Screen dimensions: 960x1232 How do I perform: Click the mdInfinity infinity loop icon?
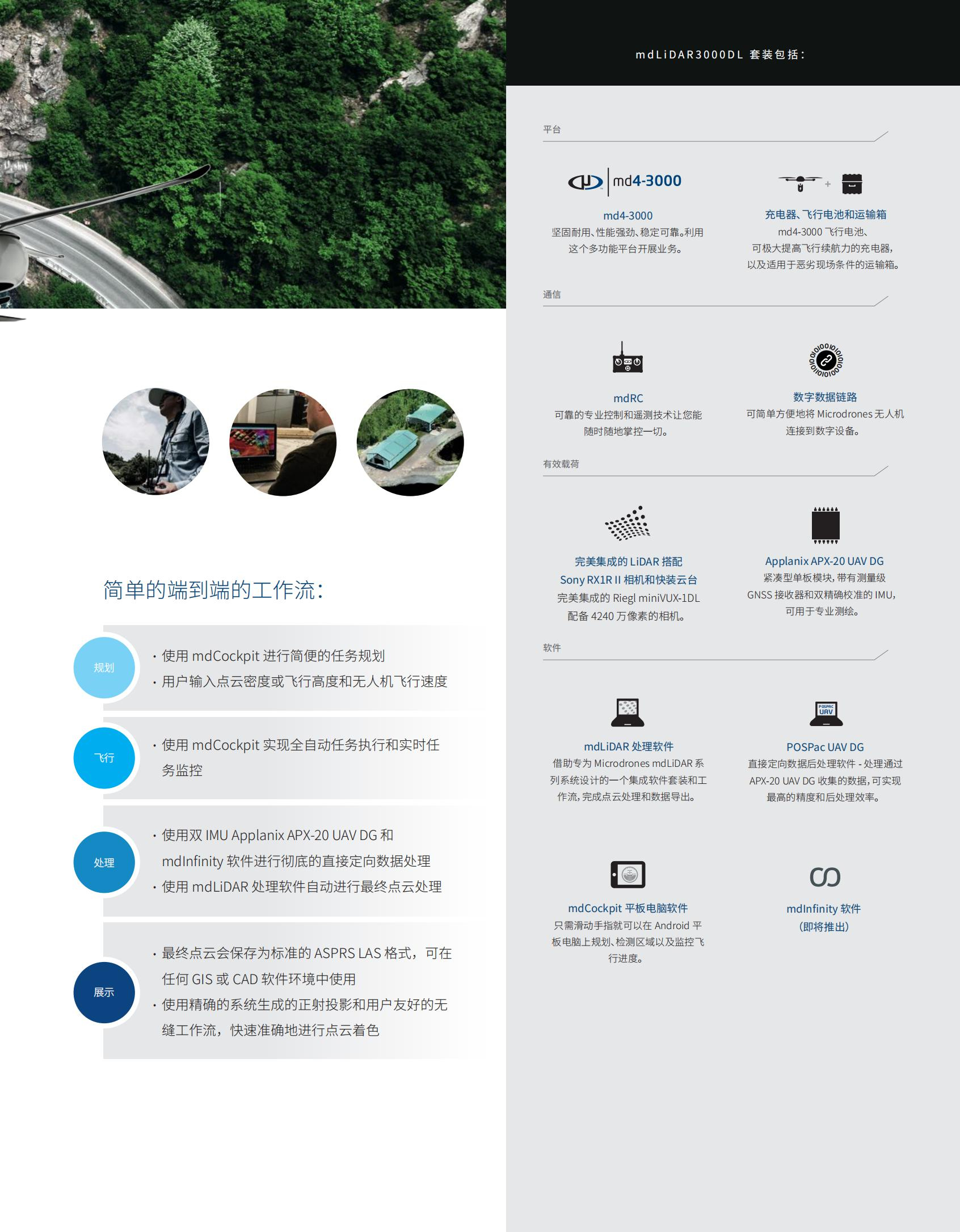coord(825,877)
